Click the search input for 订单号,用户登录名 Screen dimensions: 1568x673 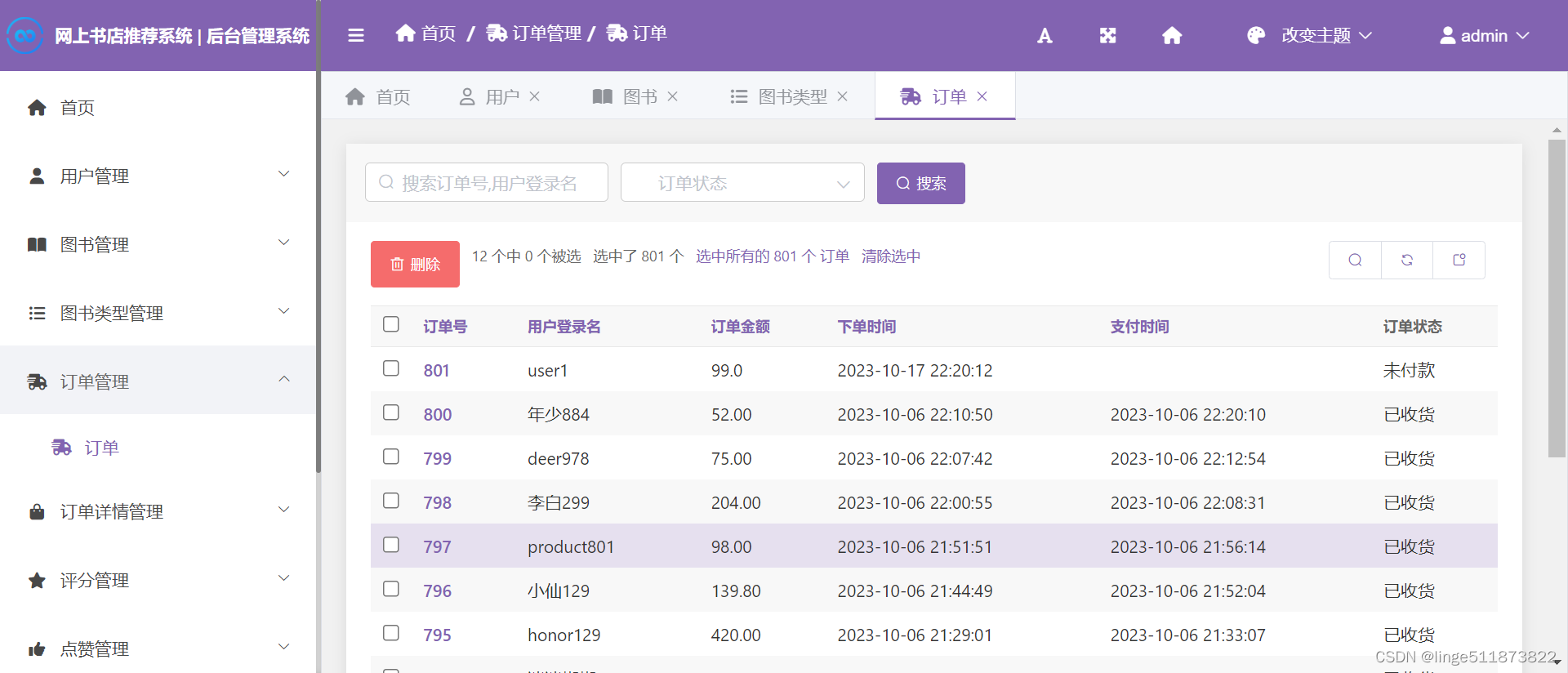487,182
